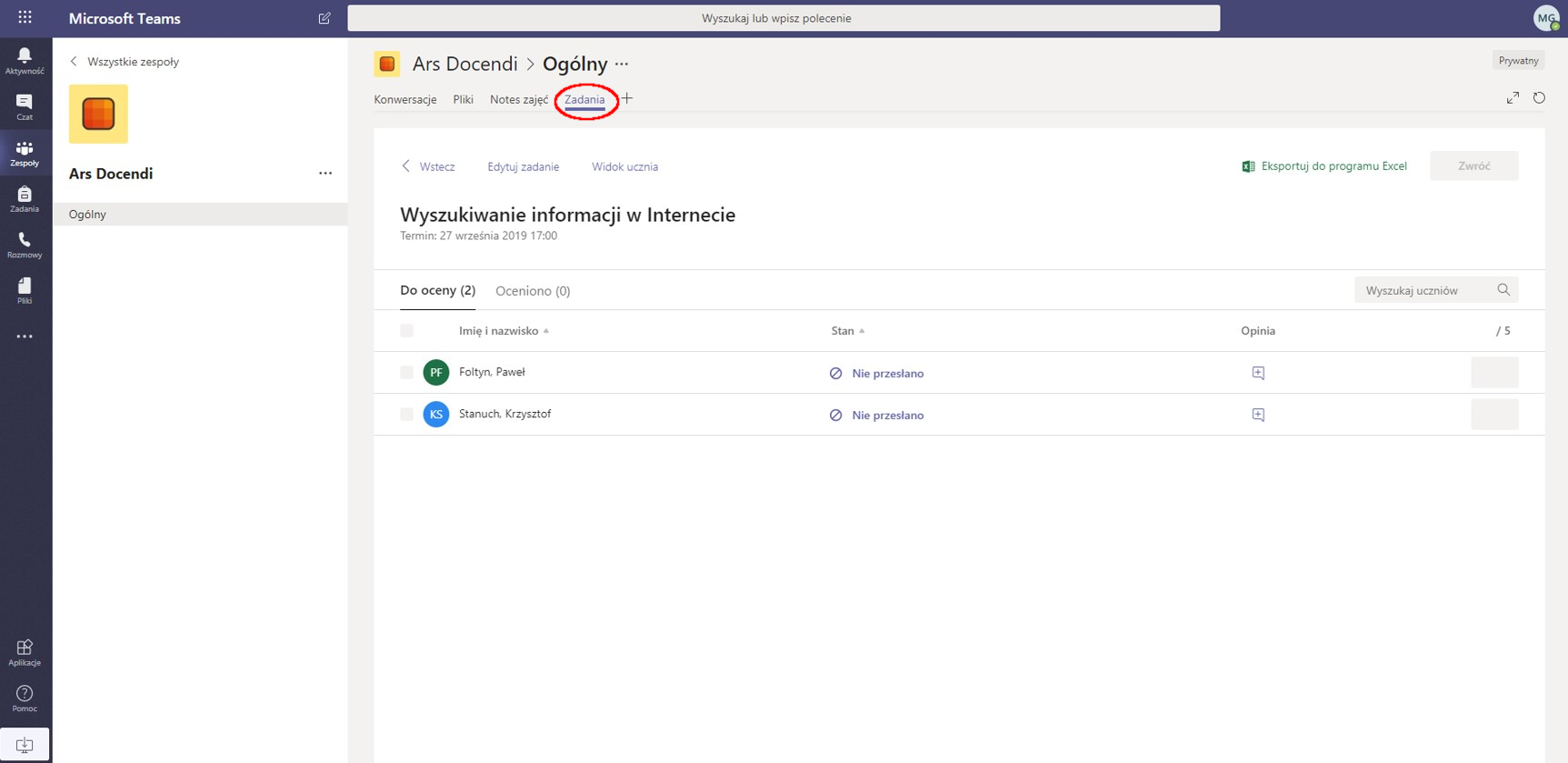The width and height of the screenshot is (1568, 763).
Task: Switch to the Pliki channel tab
Action: [463, 99]
